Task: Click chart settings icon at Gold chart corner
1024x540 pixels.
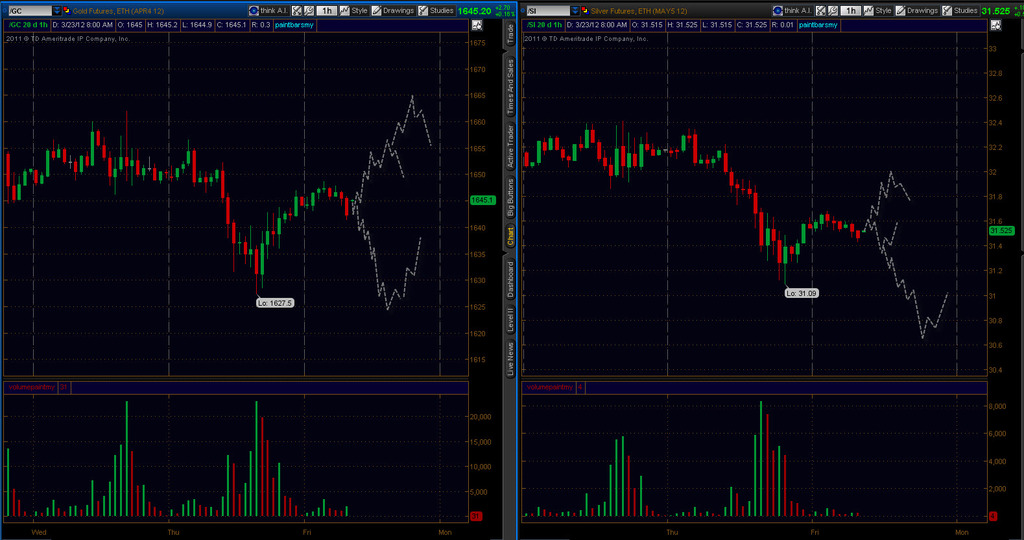Action: point(477,25)
